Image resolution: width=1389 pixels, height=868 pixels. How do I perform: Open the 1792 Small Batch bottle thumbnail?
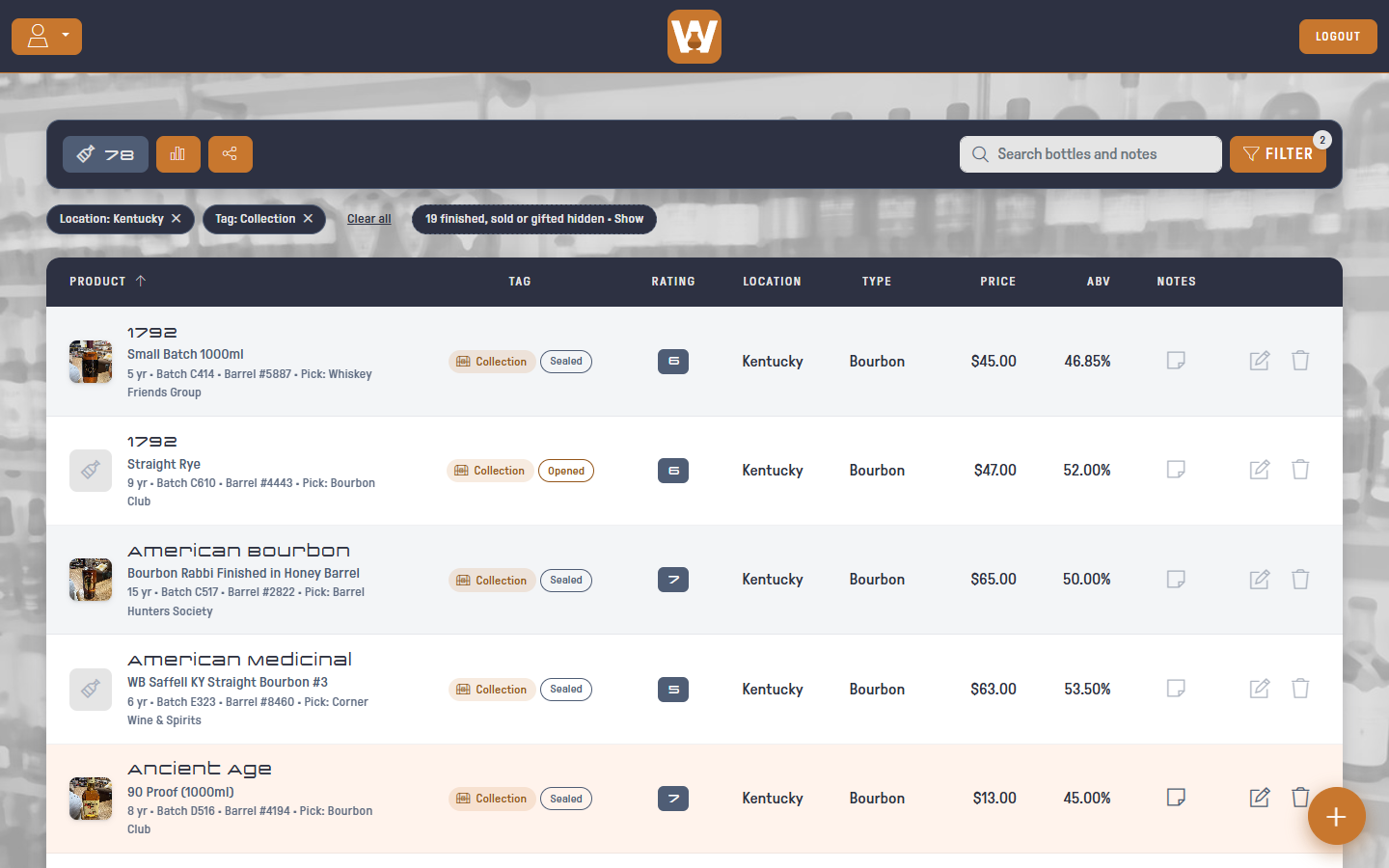point(91,362)
